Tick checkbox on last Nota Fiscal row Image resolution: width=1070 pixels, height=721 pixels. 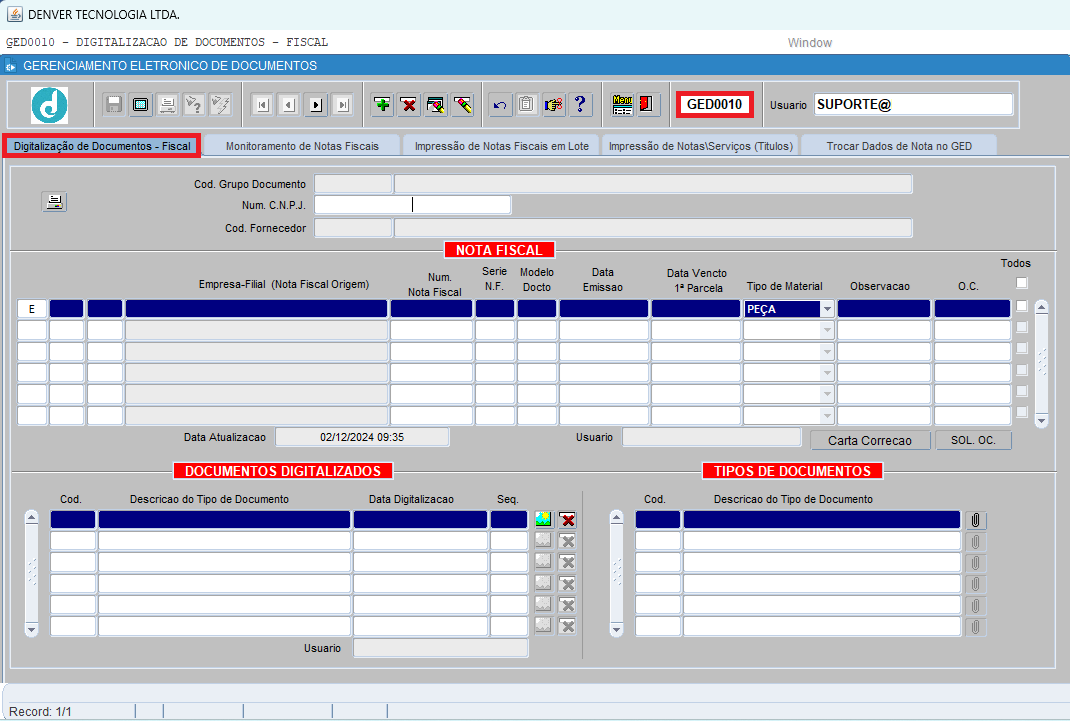1022,412
